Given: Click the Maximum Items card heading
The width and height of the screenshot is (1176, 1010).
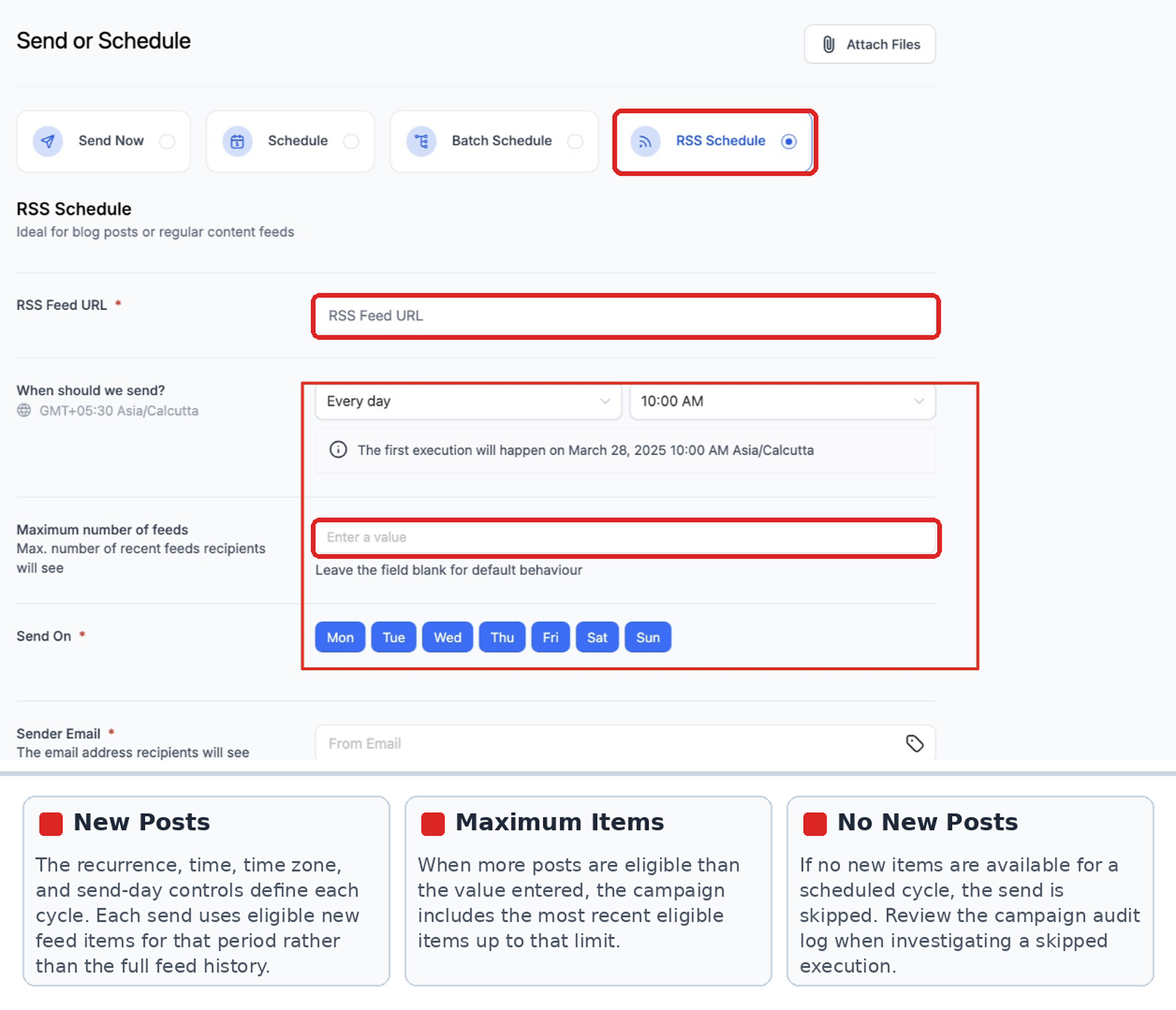Looking at the screenshot, I should (560, 822).
